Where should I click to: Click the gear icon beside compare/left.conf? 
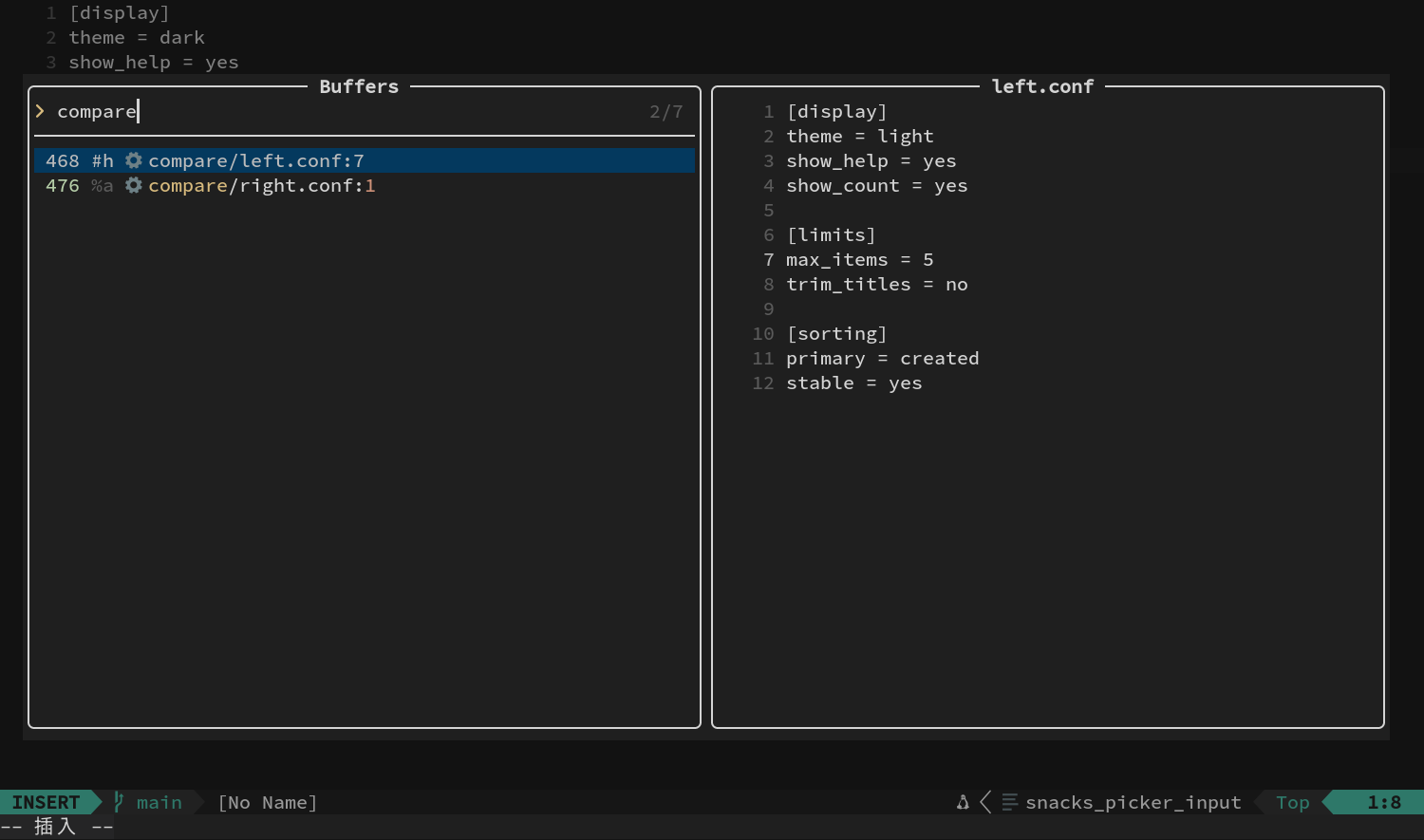tap(134, 160)
